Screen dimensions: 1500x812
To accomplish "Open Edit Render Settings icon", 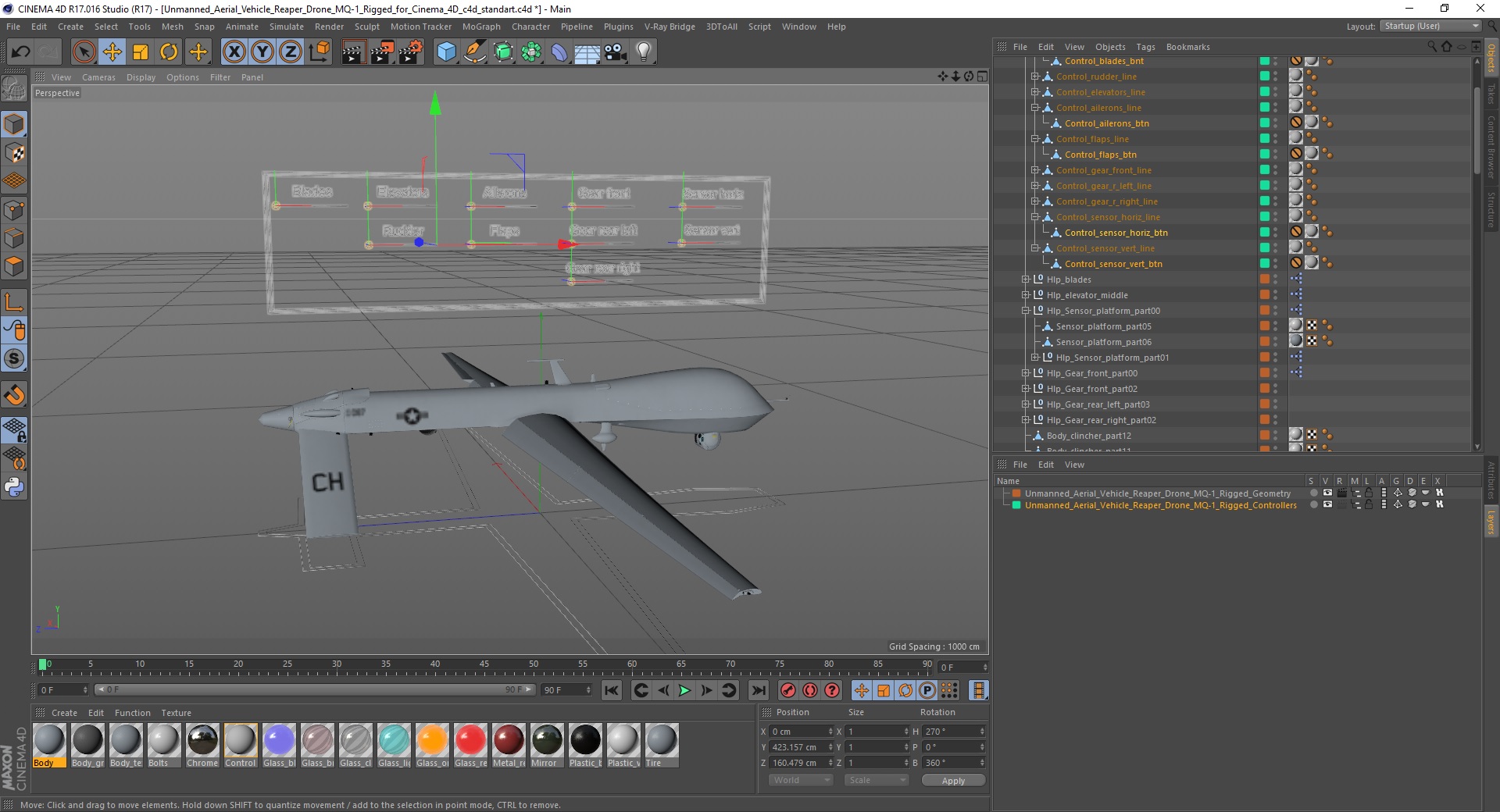I will (411, 52).
